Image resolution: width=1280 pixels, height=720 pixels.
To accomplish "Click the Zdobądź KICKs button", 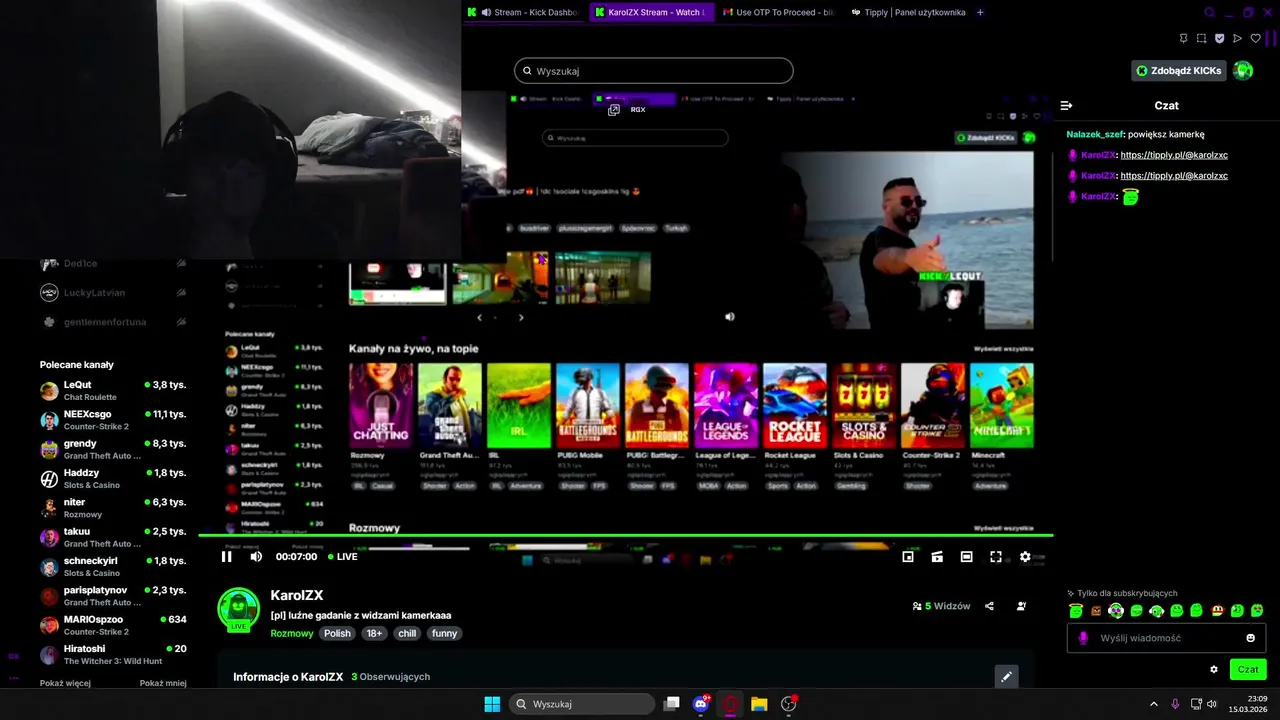I will [x=1179, y=71].
